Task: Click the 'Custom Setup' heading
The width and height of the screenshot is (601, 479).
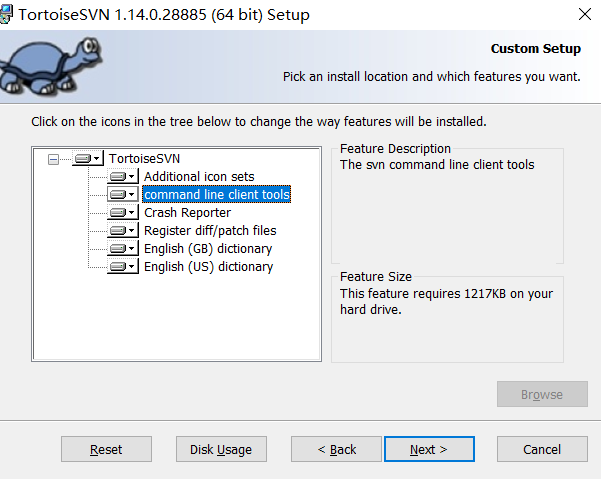Action: point(535,49)
